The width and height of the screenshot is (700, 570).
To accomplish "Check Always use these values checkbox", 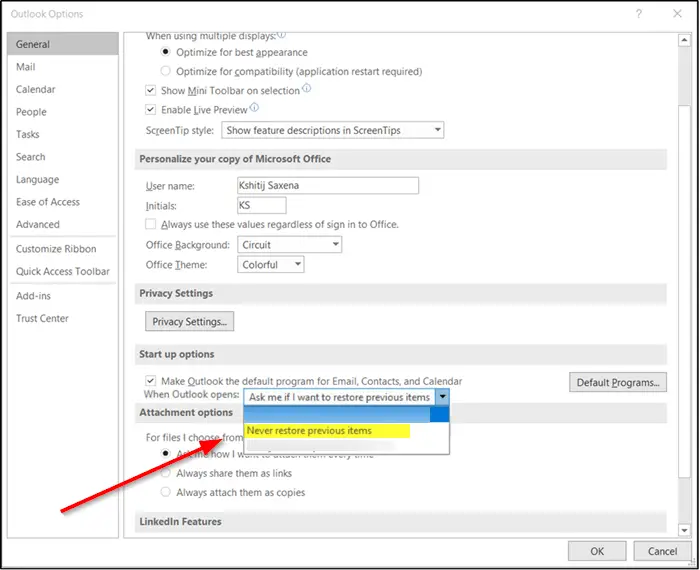I will [150, 224].
